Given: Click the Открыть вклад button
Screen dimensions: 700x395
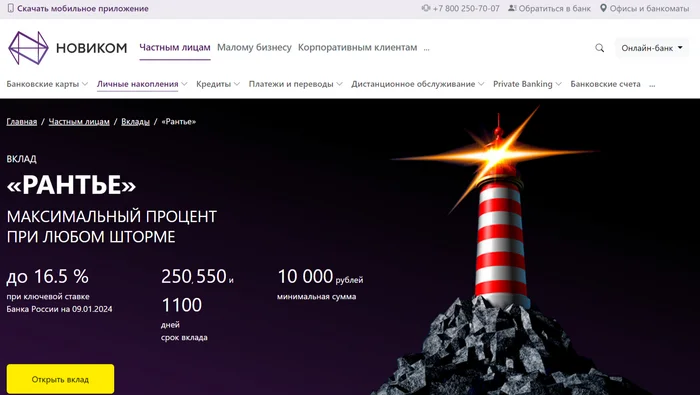Looking at the screenshot, I should pos(60,379).
